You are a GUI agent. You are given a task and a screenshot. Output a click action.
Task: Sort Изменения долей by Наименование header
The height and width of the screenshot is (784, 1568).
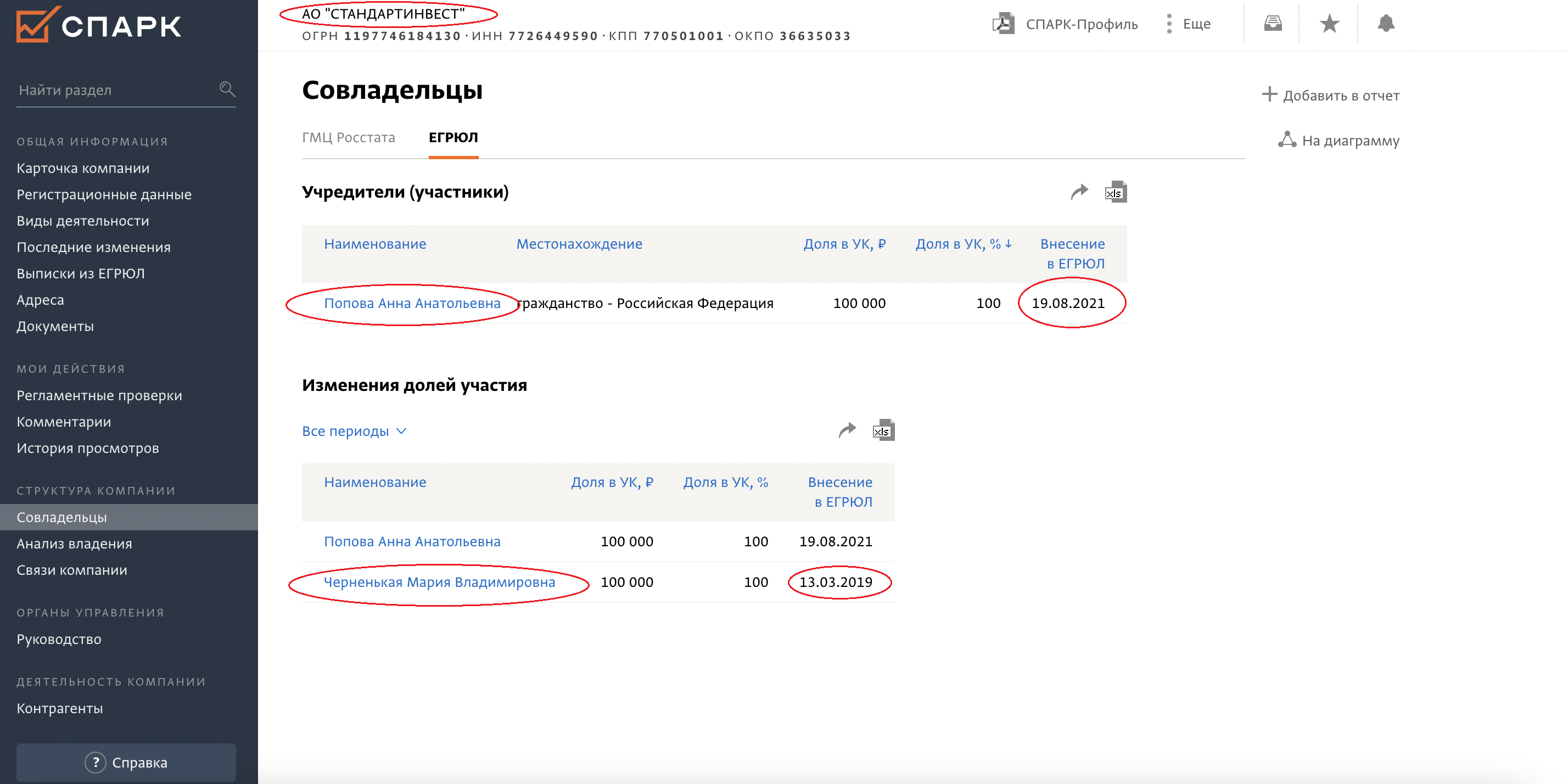(375, 482)
